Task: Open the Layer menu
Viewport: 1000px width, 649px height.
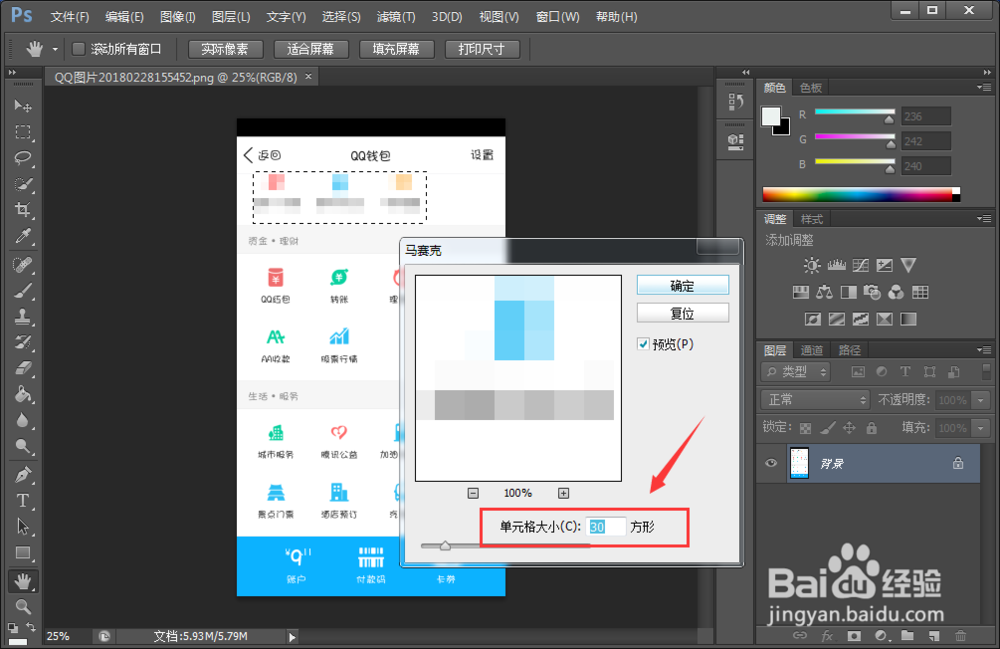Action: (x=231, y=17)
